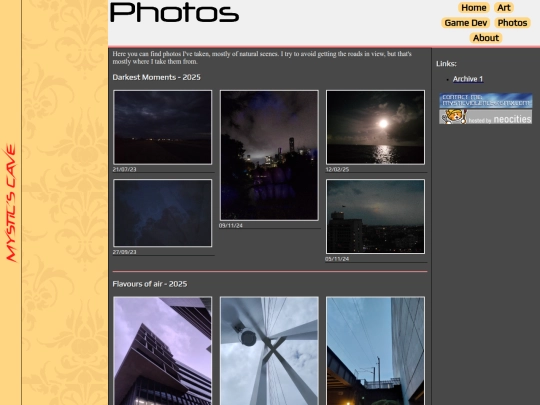Open the moon over water photo 12/02/25
The image size is (540, 405).
(375, 127)
